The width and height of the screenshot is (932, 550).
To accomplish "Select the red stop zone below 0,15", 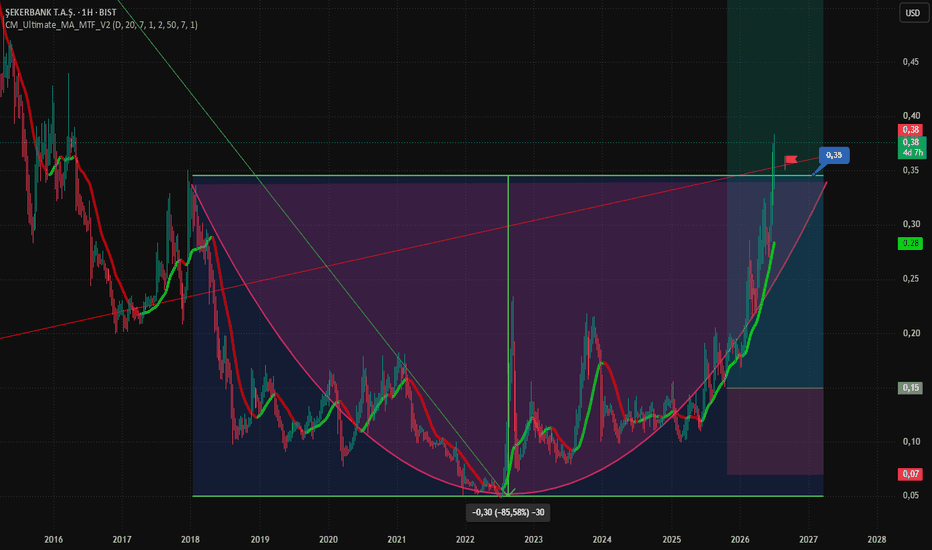I will 775,431.
